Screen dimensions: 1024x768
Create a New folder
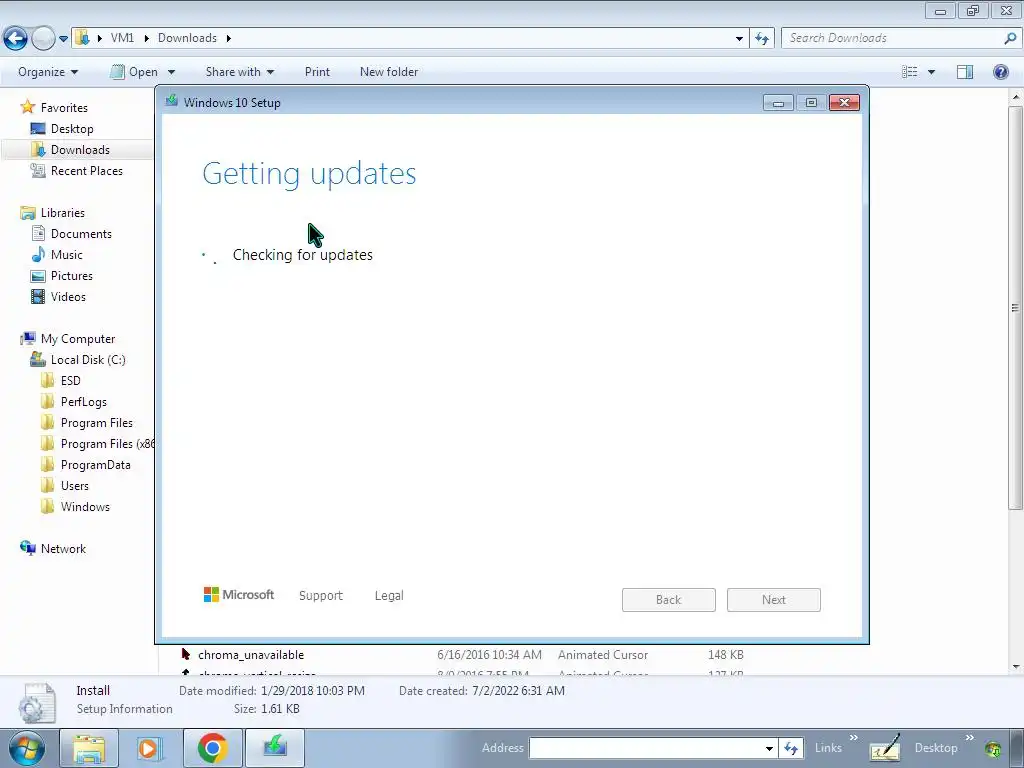coord(389,72)
